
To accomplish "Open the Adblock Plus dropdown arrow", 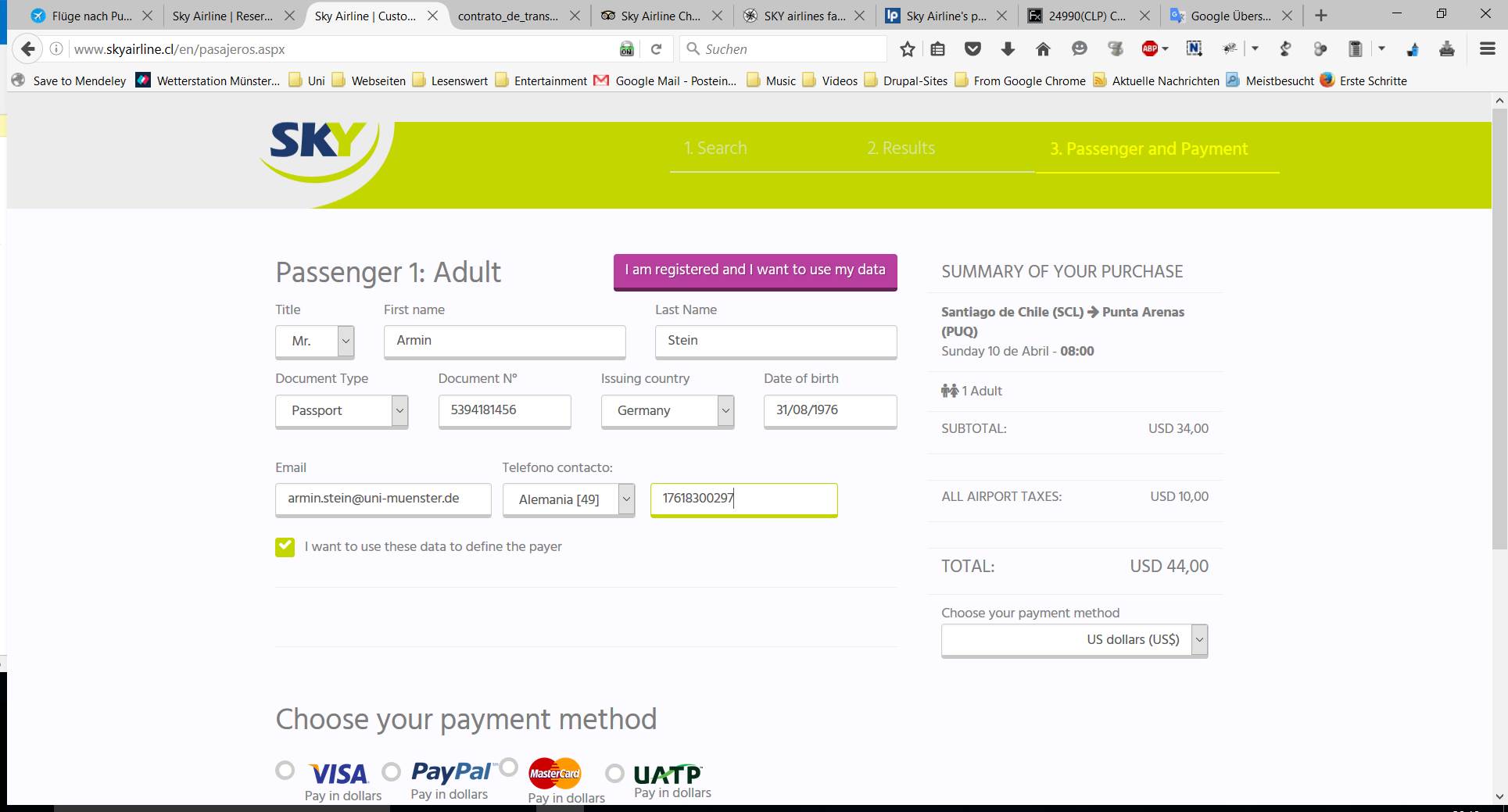I will [1166, 49].
